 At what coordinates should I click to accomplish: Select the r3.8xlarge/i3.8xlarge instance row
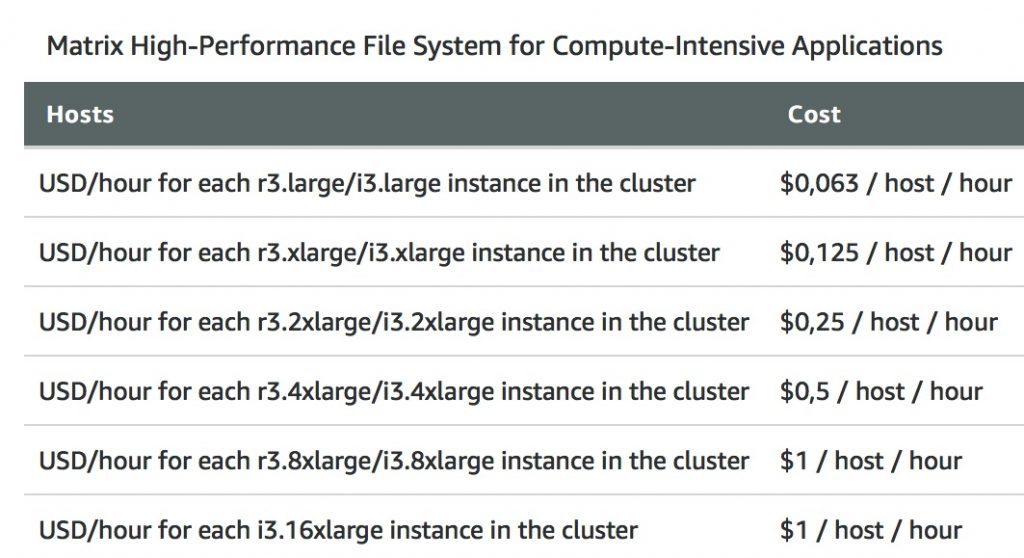point(524,460)
